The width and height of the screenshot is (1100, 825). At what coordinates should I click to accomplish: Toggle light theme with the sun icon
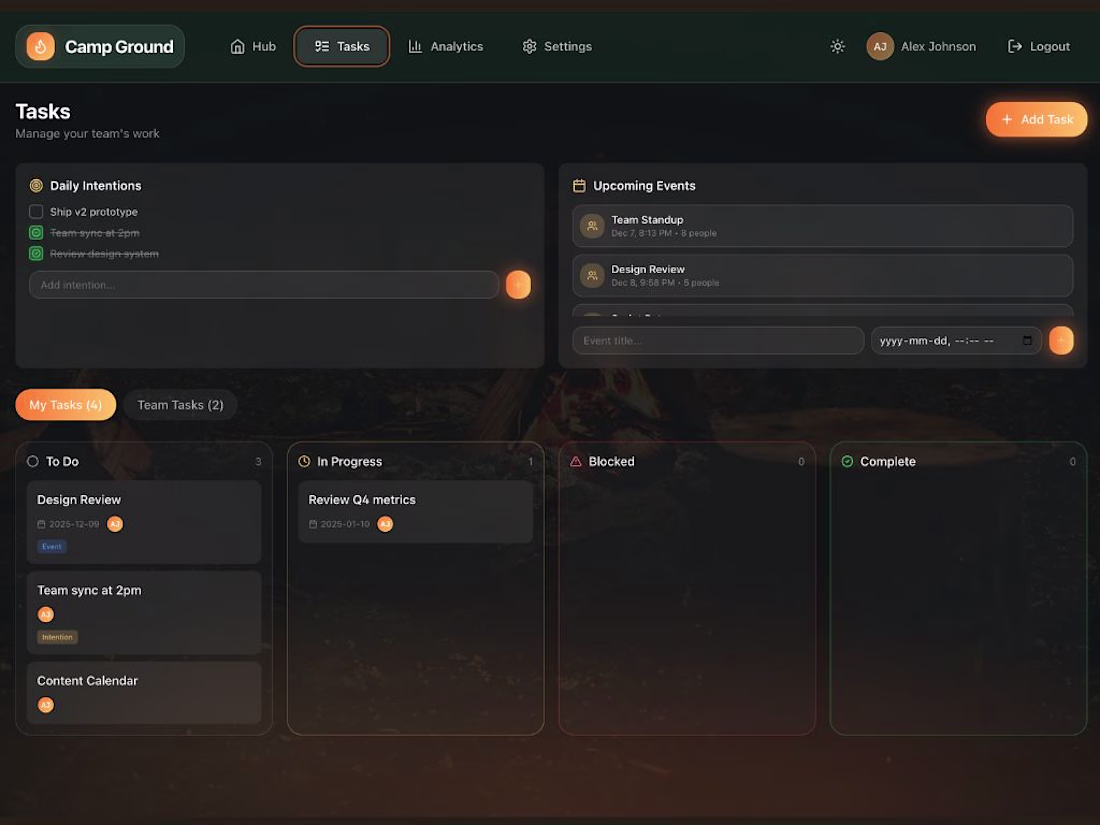tap(837, 46)
